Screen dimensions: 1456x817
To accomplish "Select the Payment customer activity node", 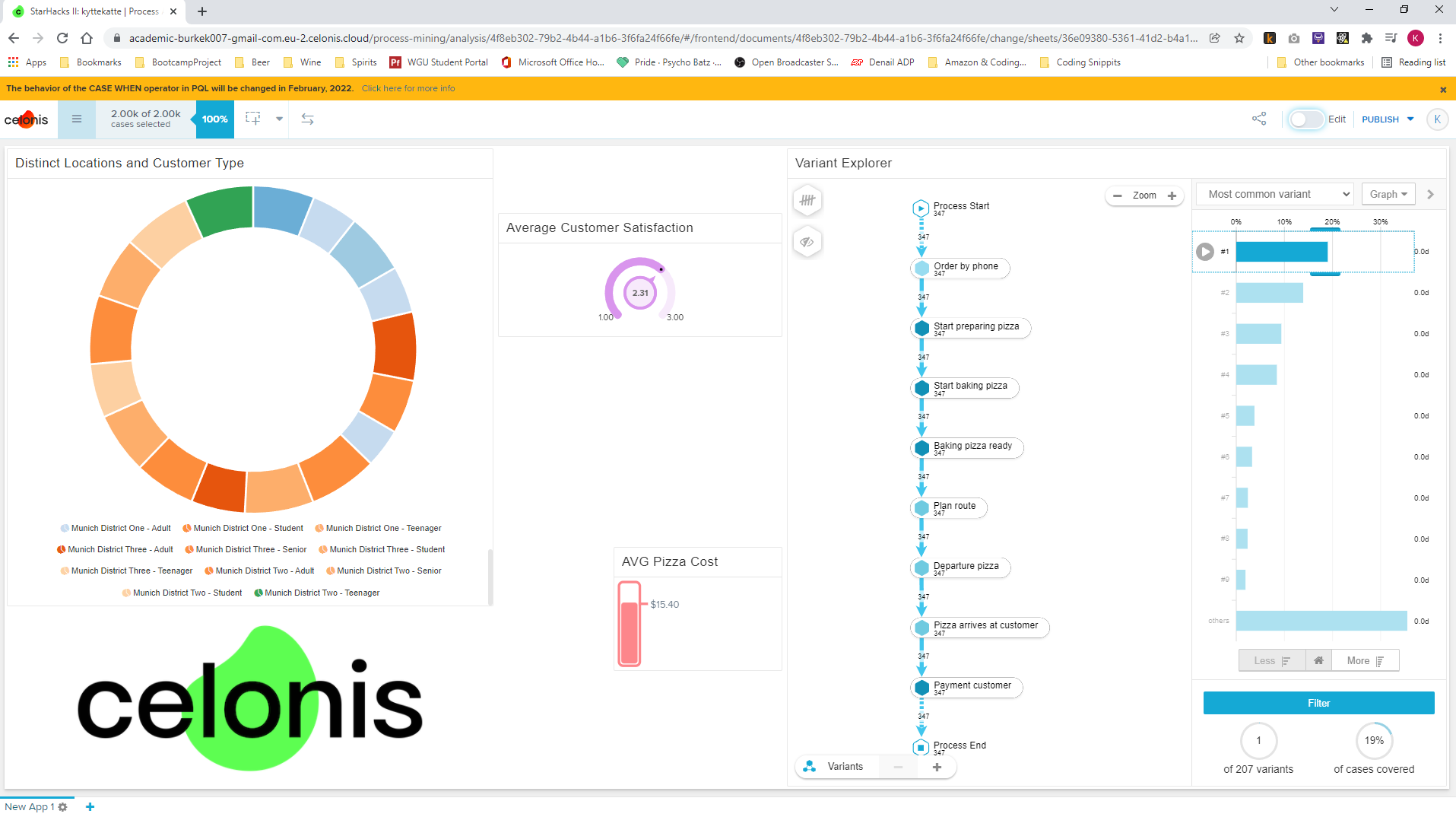I will pos(967,687).
